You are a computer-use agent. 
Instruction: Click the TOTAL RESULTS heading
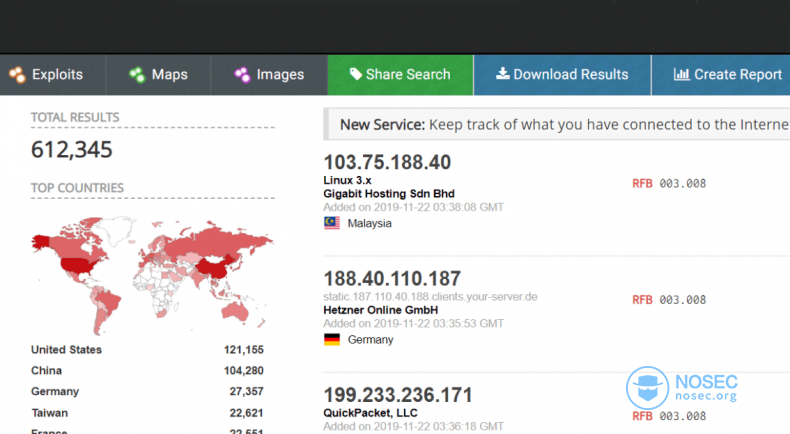[75, 117]
